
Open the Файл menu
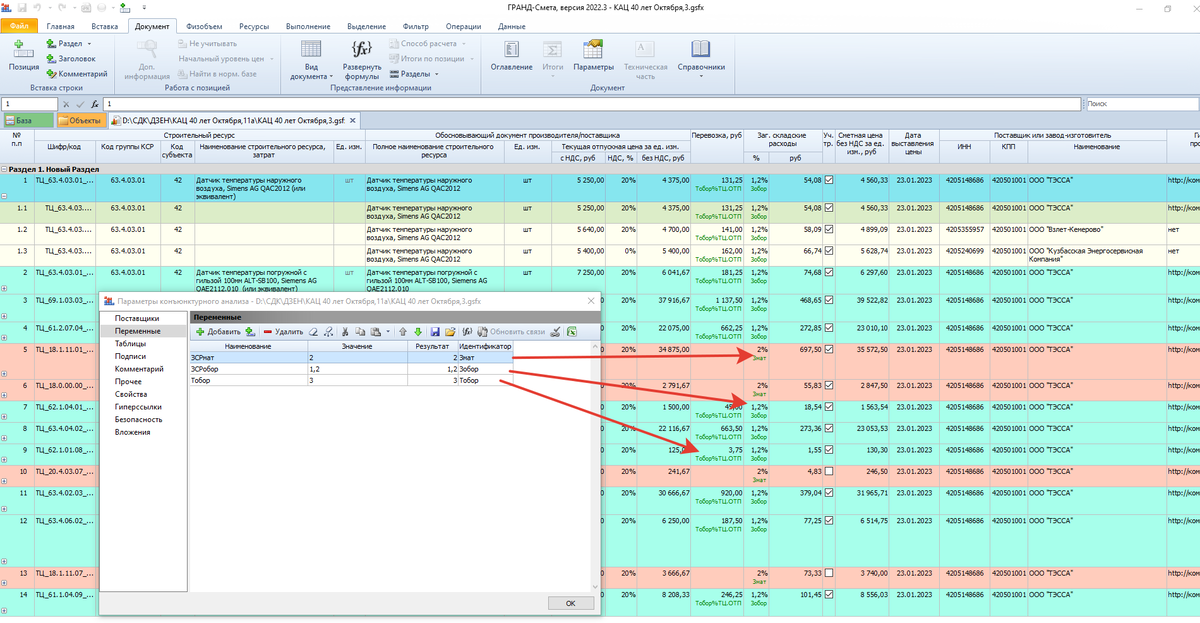point(19,25)
